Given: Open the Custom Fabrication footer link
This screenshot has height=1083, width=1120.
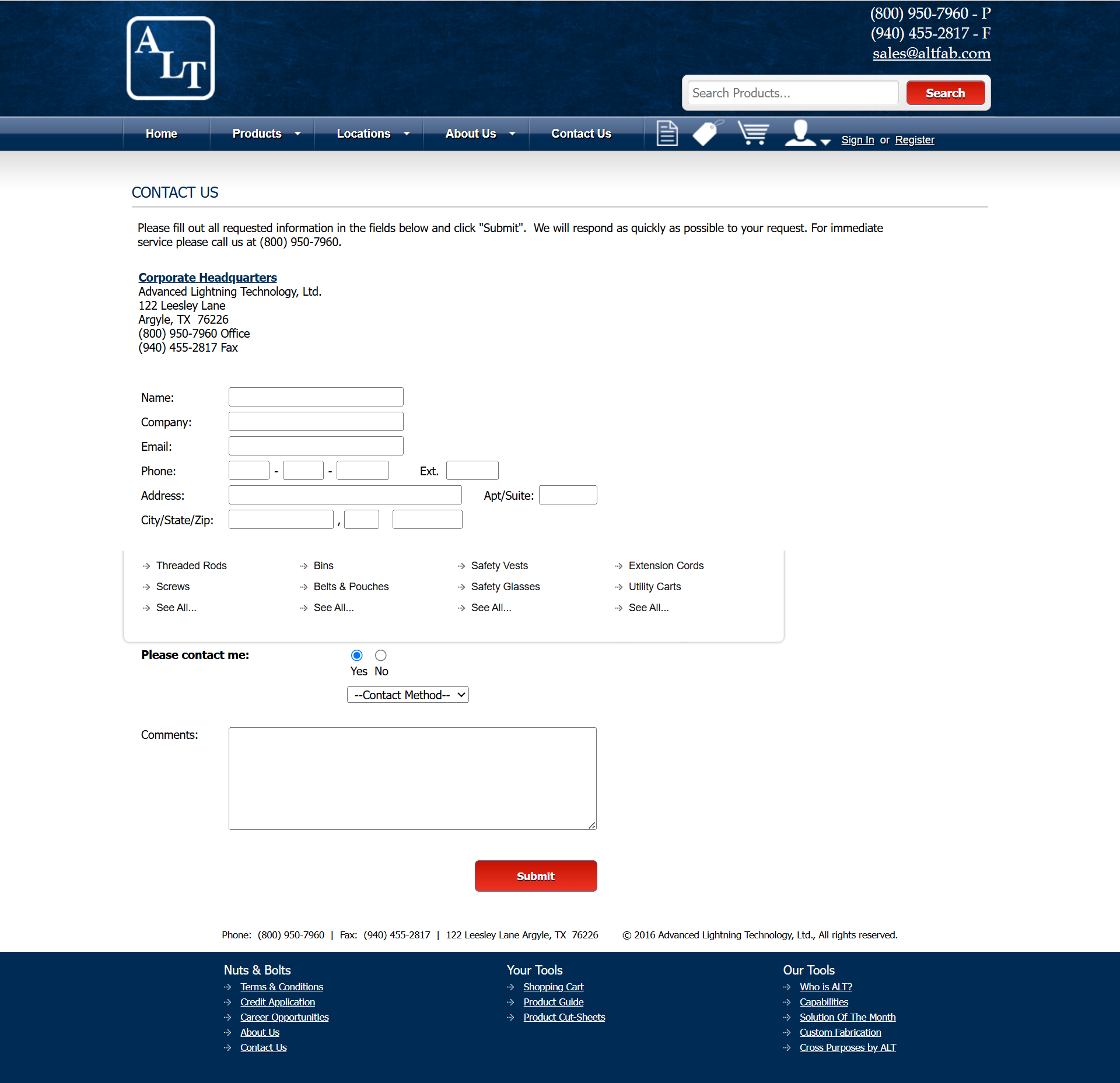Looking at the screenshot, I should click(841, 1032).
